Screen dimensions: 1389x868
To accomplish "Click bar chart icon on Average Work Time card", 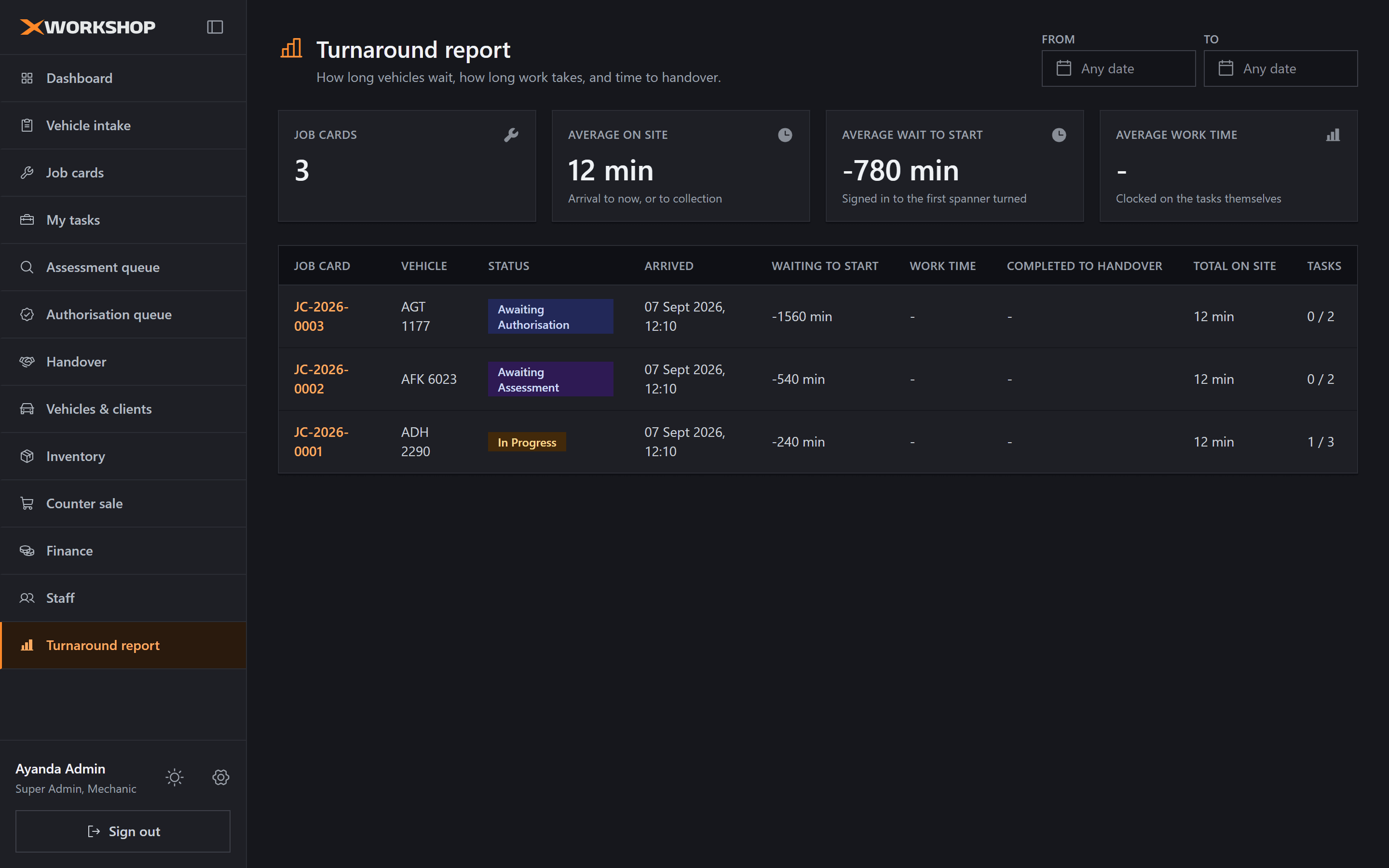I will (x=1333, y=135).
